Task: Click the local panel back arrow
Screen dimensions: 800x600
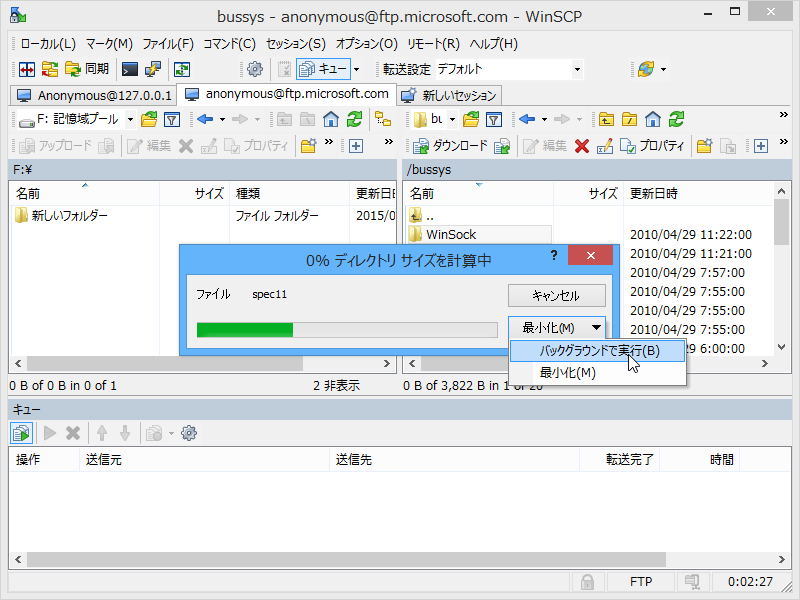Action: [x=205, y=119]
